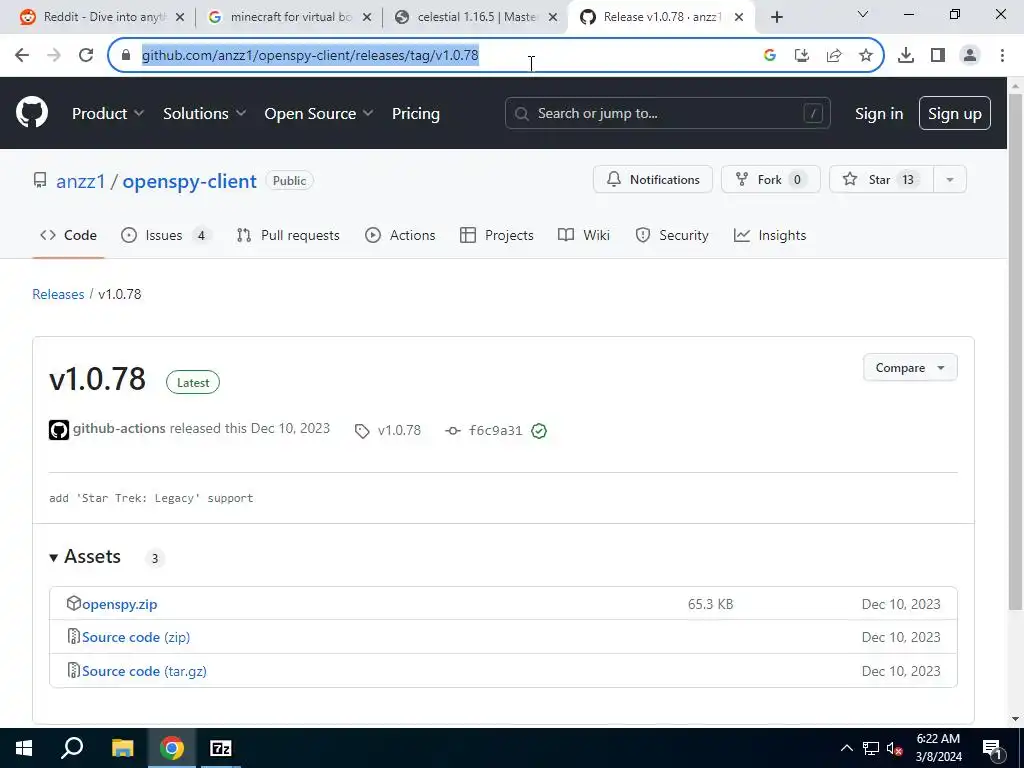Open the Issues tab
1024x768 pixels.
click(x=166, y=235)
